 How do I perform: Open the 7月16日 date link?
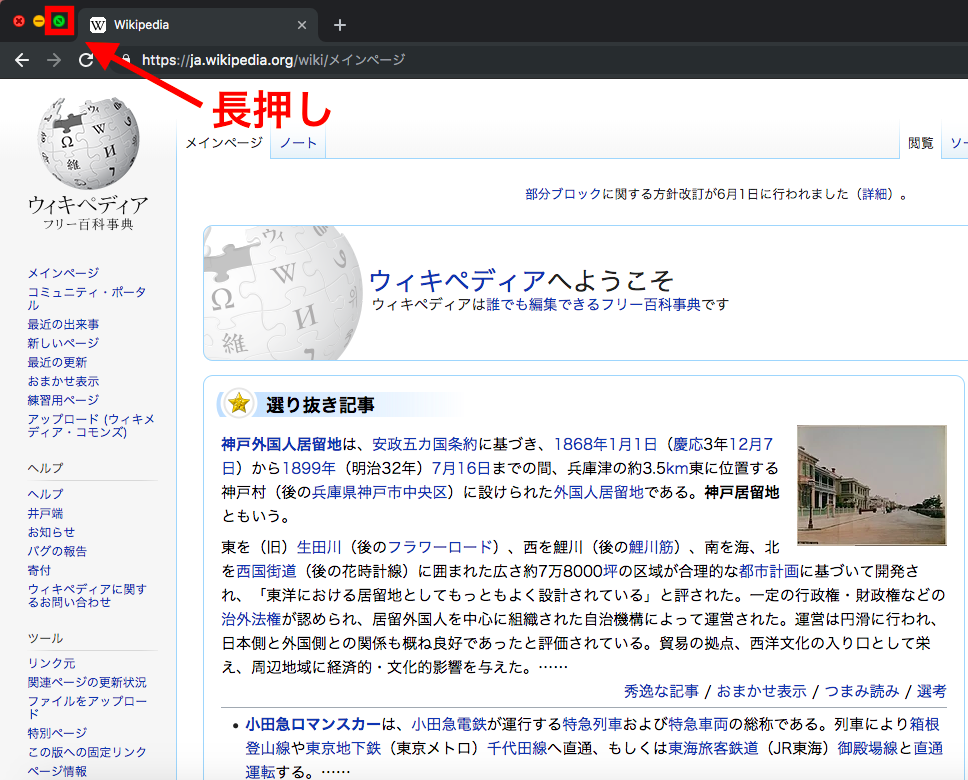coord(461,468)
